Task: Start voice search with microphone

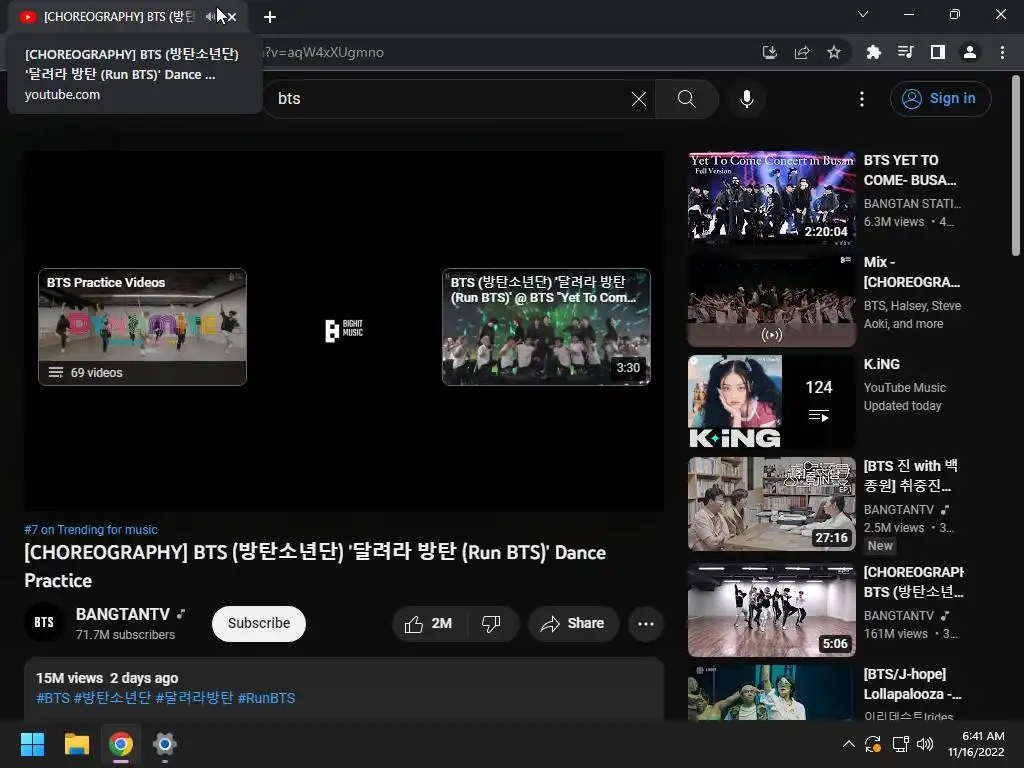Action: (746, 99)
